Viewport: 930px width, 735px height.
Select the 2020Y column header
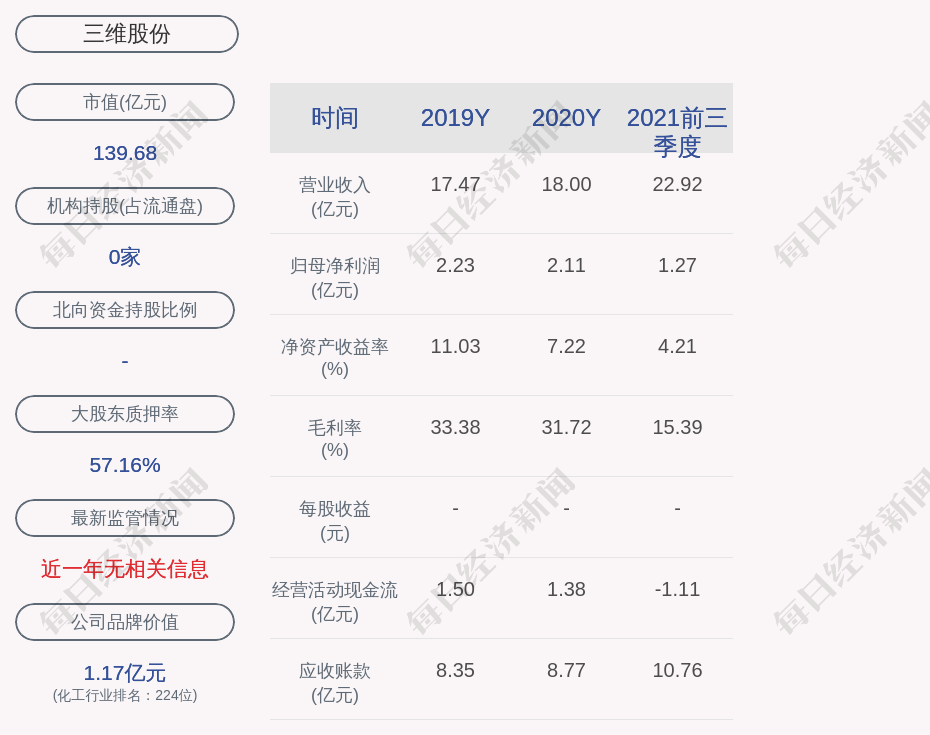coord(566,118)
